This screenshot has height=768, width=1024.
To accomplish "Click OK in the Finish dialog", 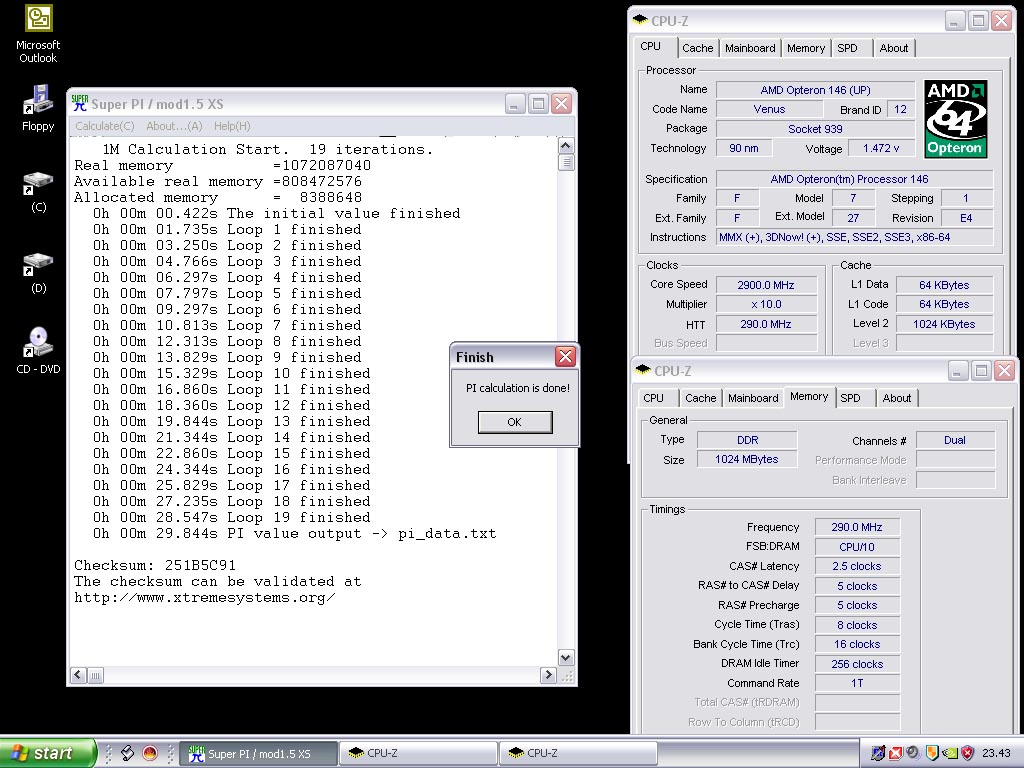I will pyautogui.click(x=515, y=422).
